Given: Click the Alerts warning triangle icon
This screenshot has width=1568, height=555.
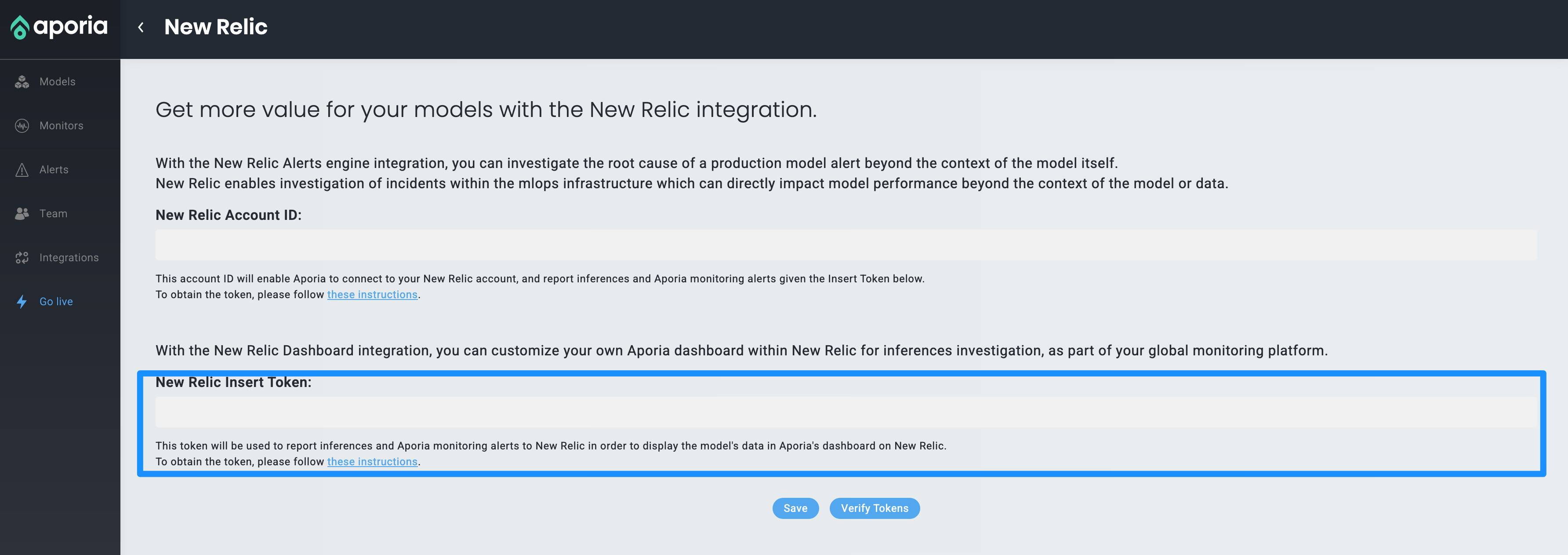Looking at the screenshot, I should (x=22, y=170).
